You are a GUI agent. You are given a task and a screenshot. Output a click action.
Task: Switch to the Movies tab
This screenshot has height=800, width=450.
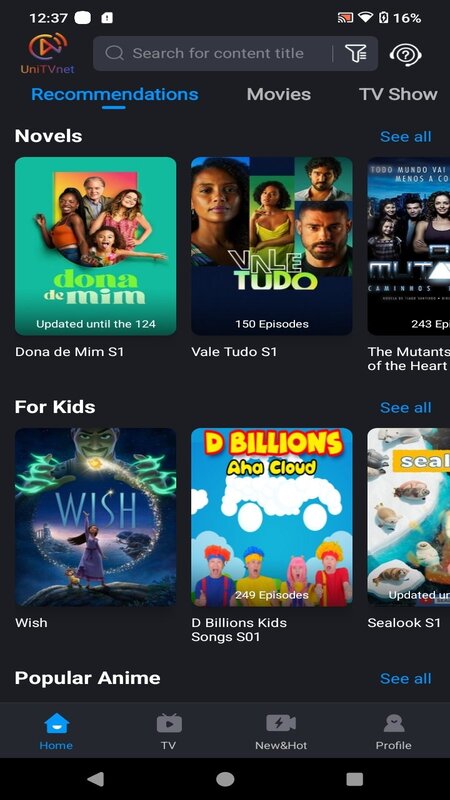[x=279, y=94]
